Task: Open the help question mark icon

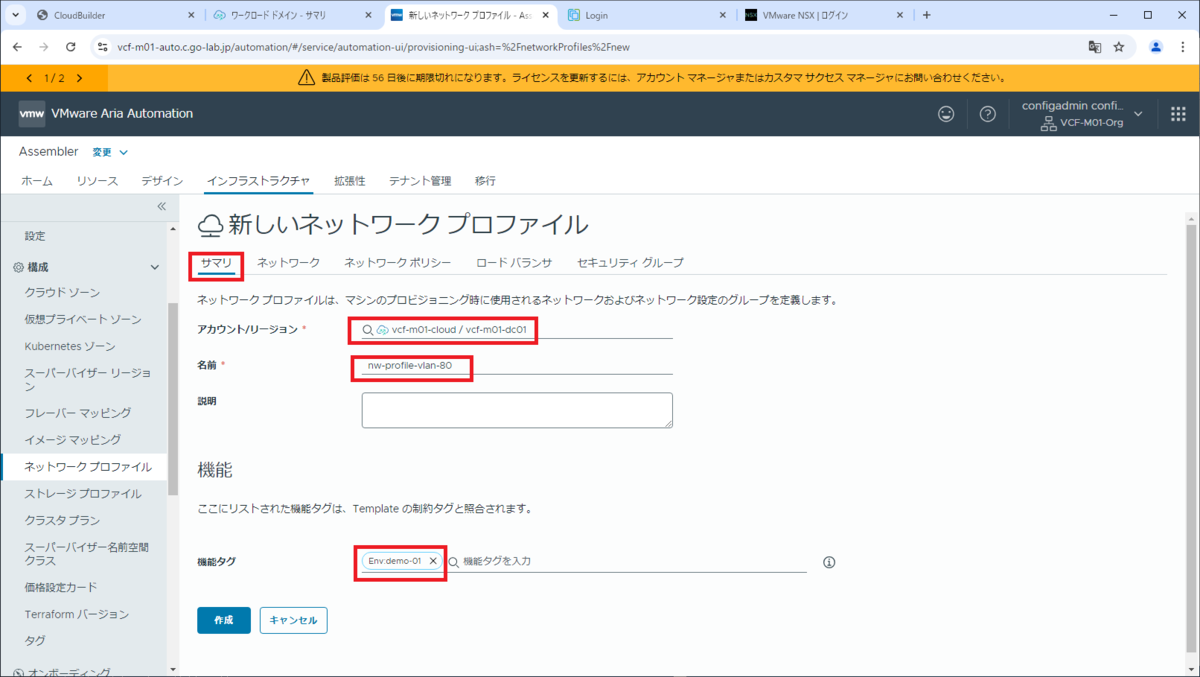Action: coord(988,114)
